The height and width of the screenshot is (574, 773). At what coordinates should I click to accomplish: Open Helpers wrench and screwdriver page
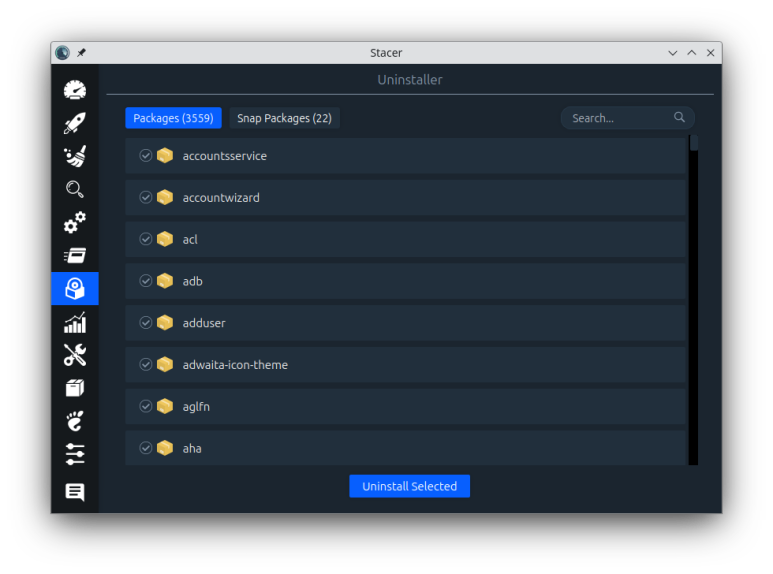pyautogui.click(x=75, y=355)
